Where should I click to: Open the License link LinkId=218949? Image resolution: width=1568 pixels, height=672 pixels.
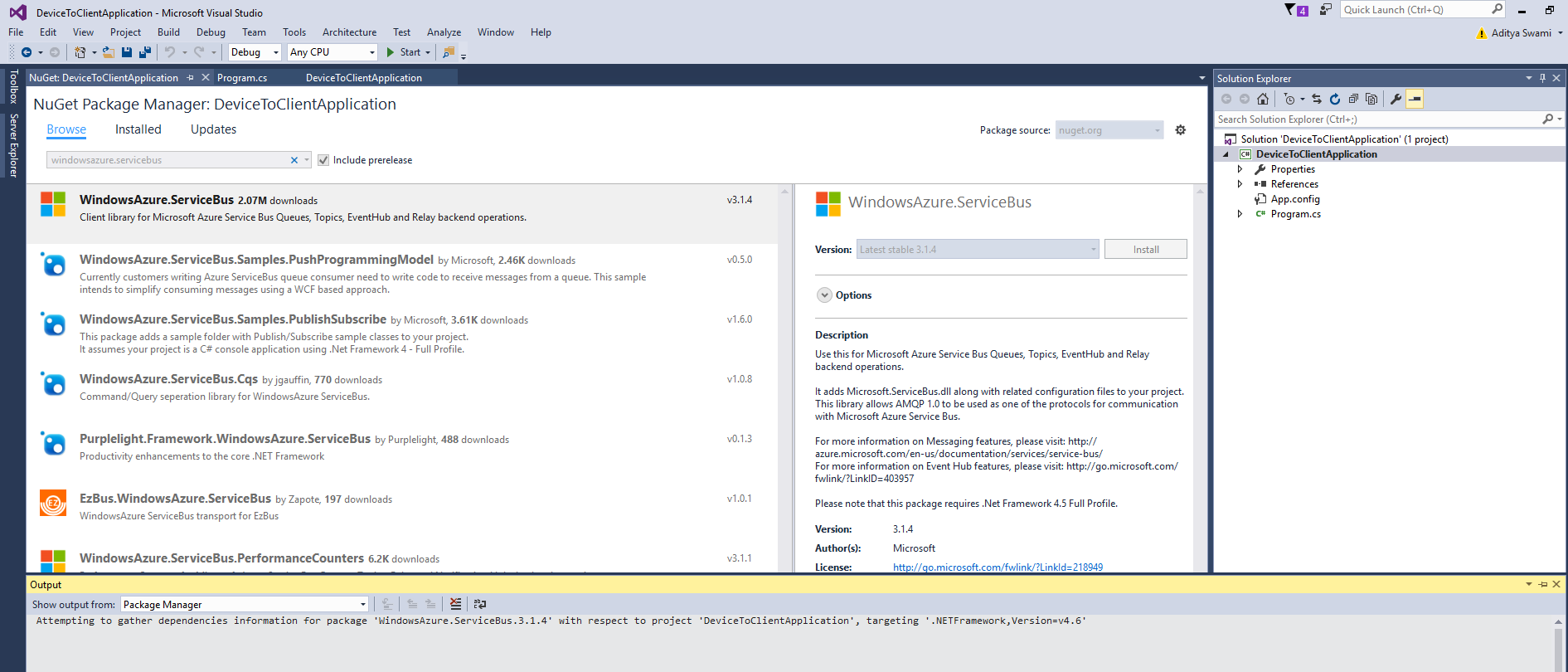point(998,567)
